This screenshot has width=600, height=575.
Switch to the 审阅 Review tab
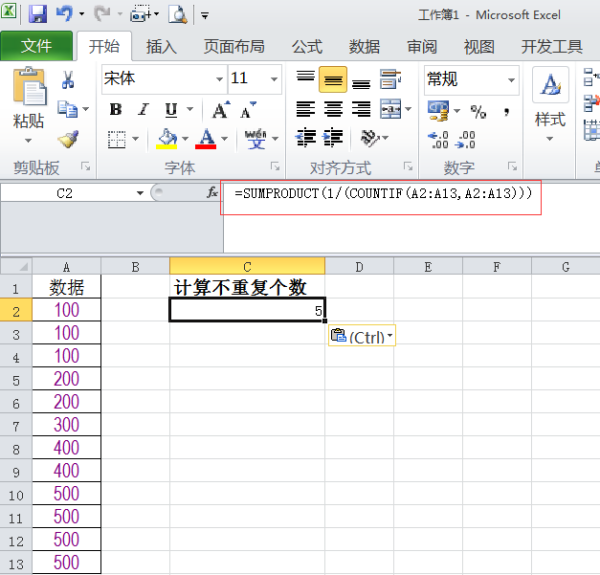point(421,47)
